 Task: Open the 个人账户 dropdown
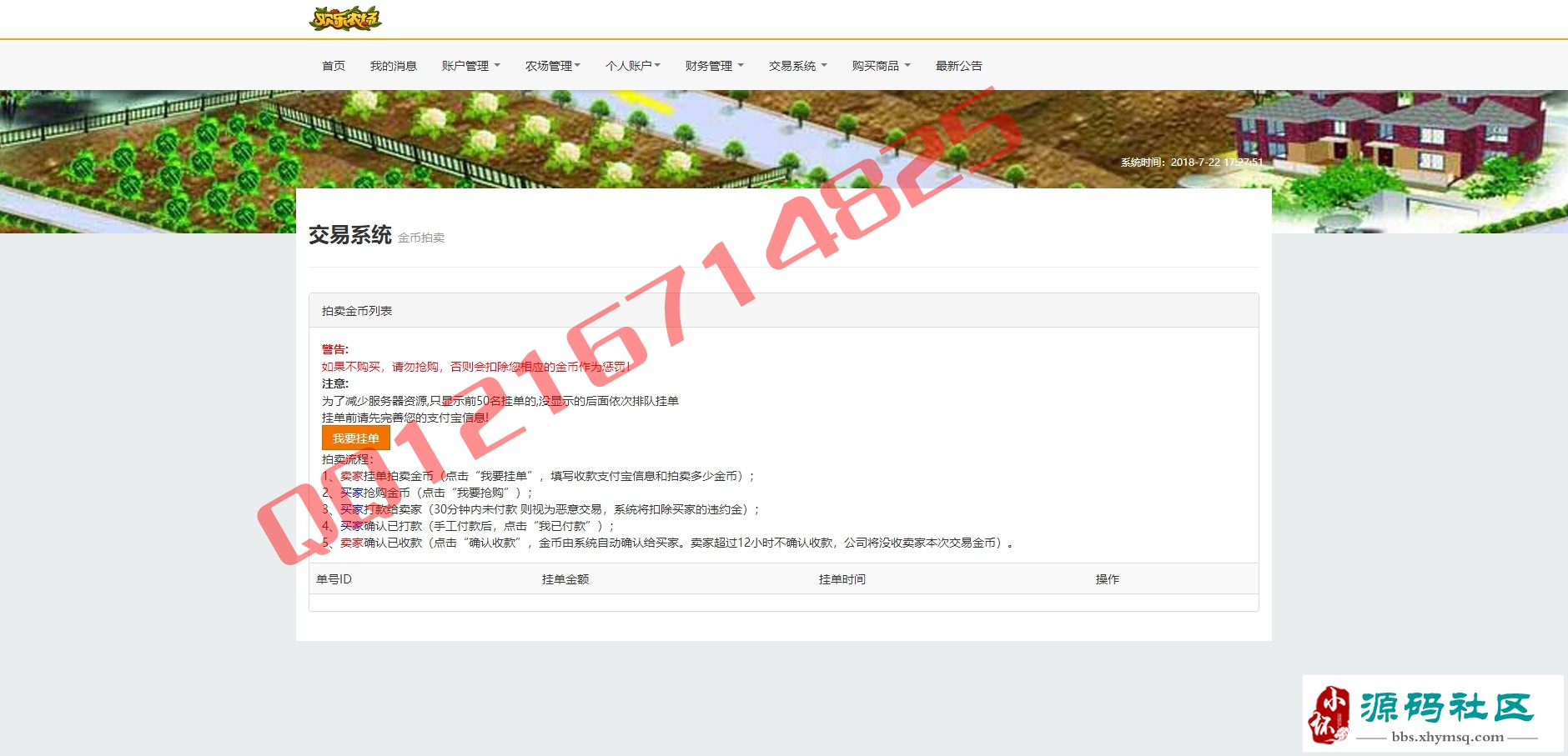[632, 66]
